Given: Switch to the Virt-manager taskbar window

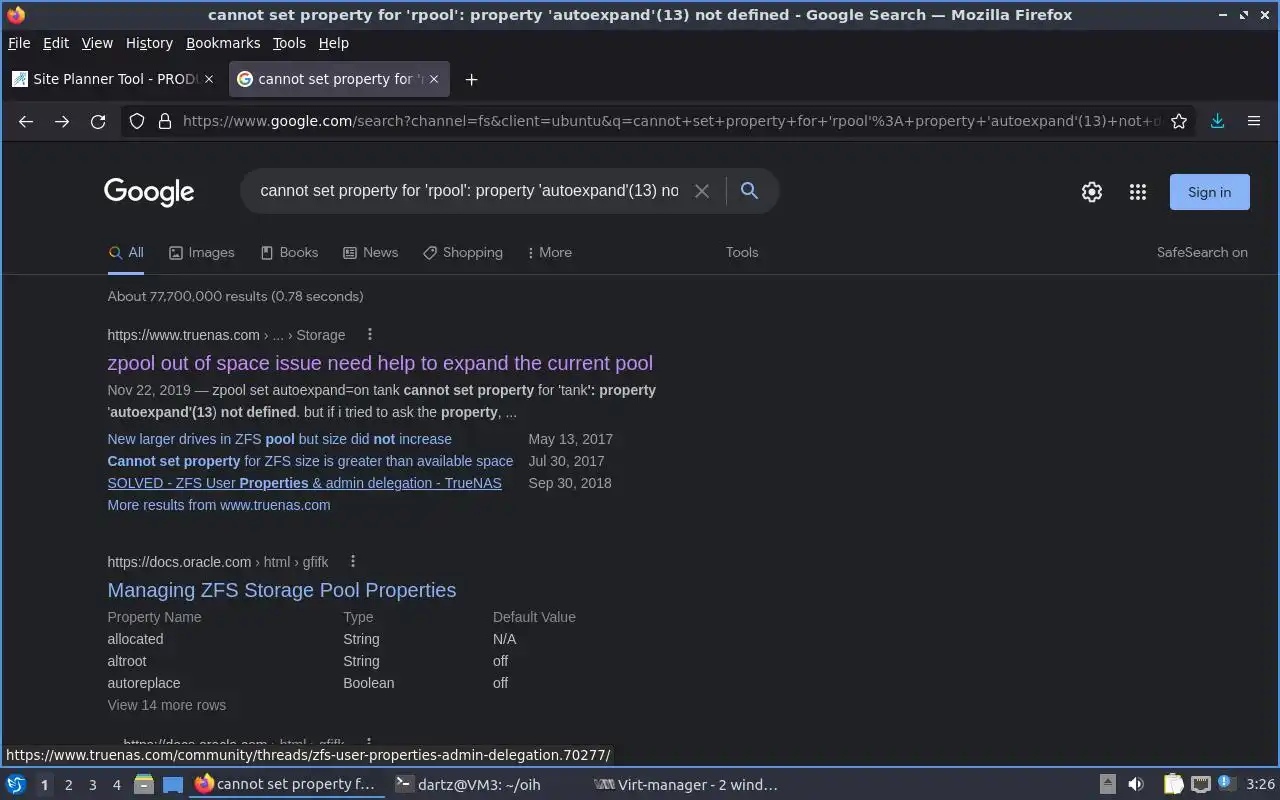Looking at the screenshot, I should click(x=686, y=784).
